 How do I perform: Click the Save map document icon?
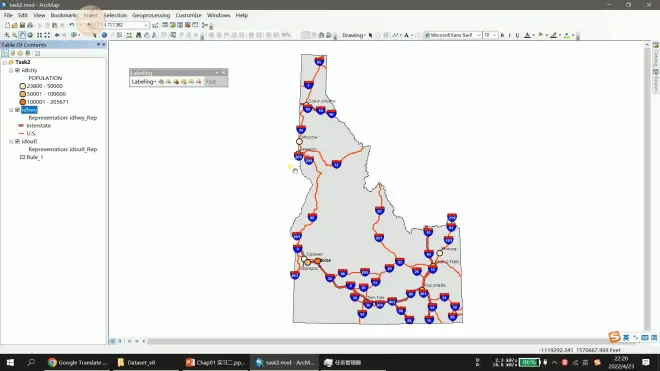tap(22, 25)
